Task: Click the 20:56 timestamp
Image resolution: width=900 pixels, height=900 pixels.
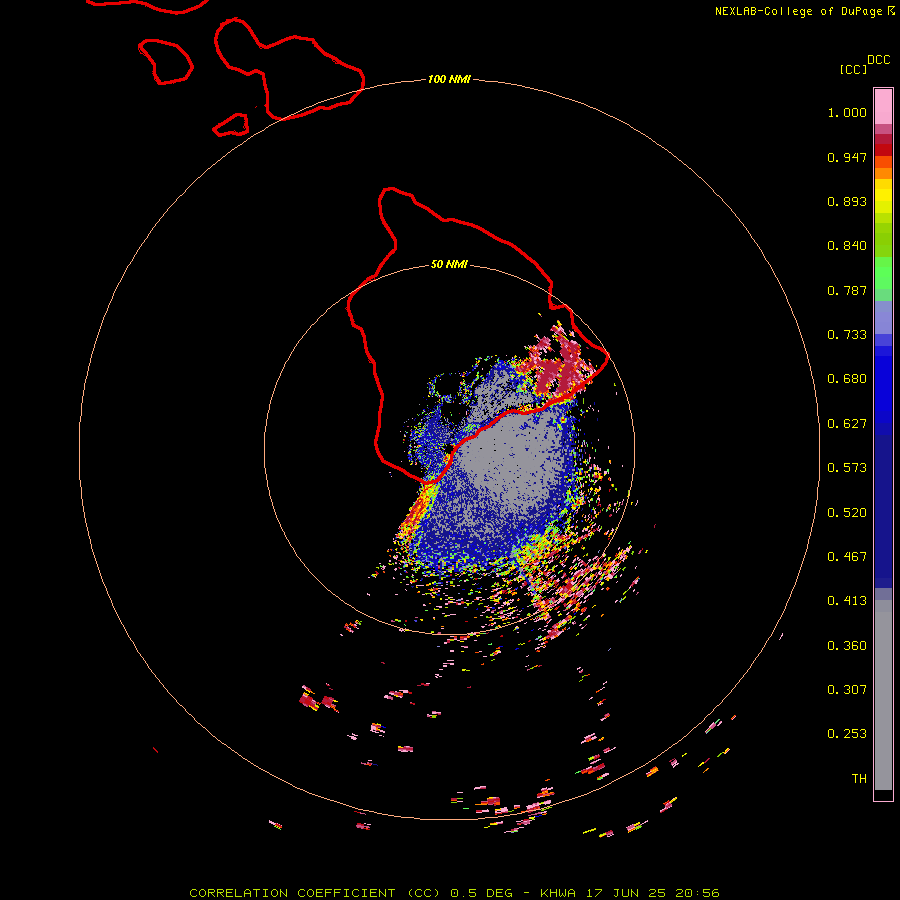Action: (697, 893)
